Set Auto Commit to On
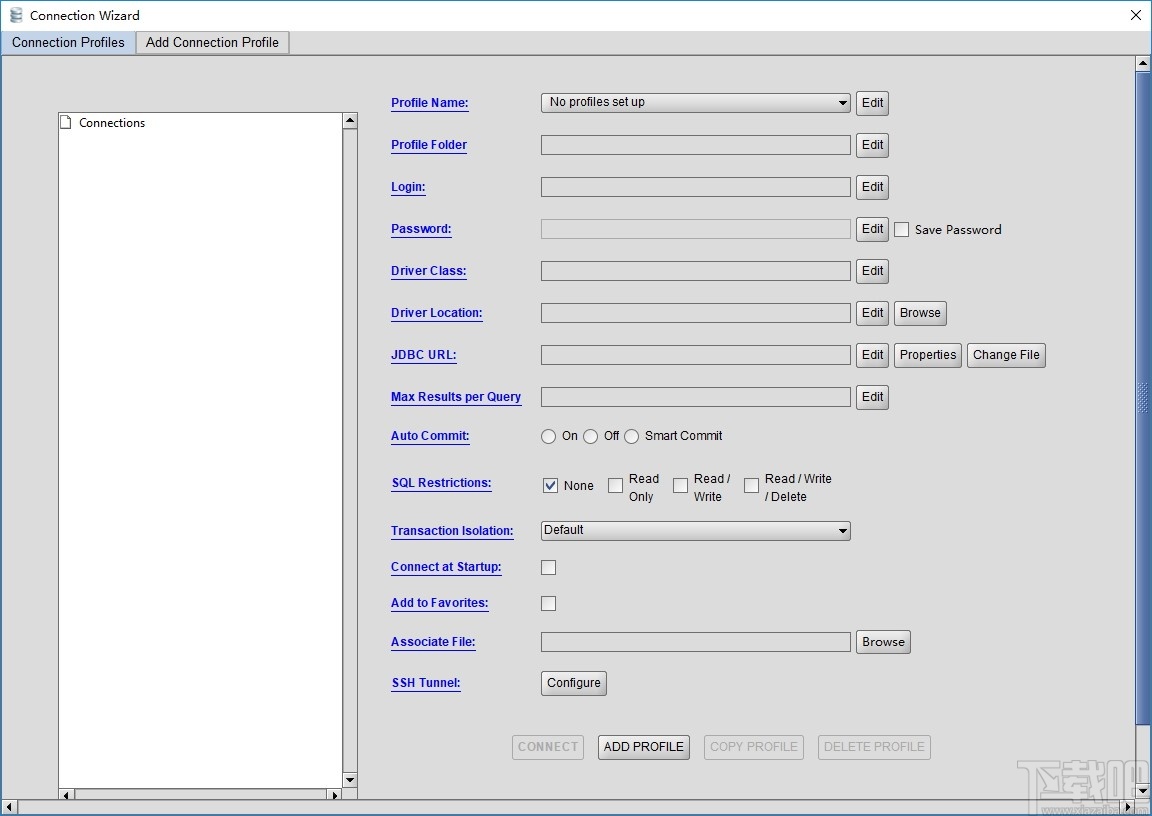The width and height of the screenshot is (1152, 816). (x=548, y=436)
